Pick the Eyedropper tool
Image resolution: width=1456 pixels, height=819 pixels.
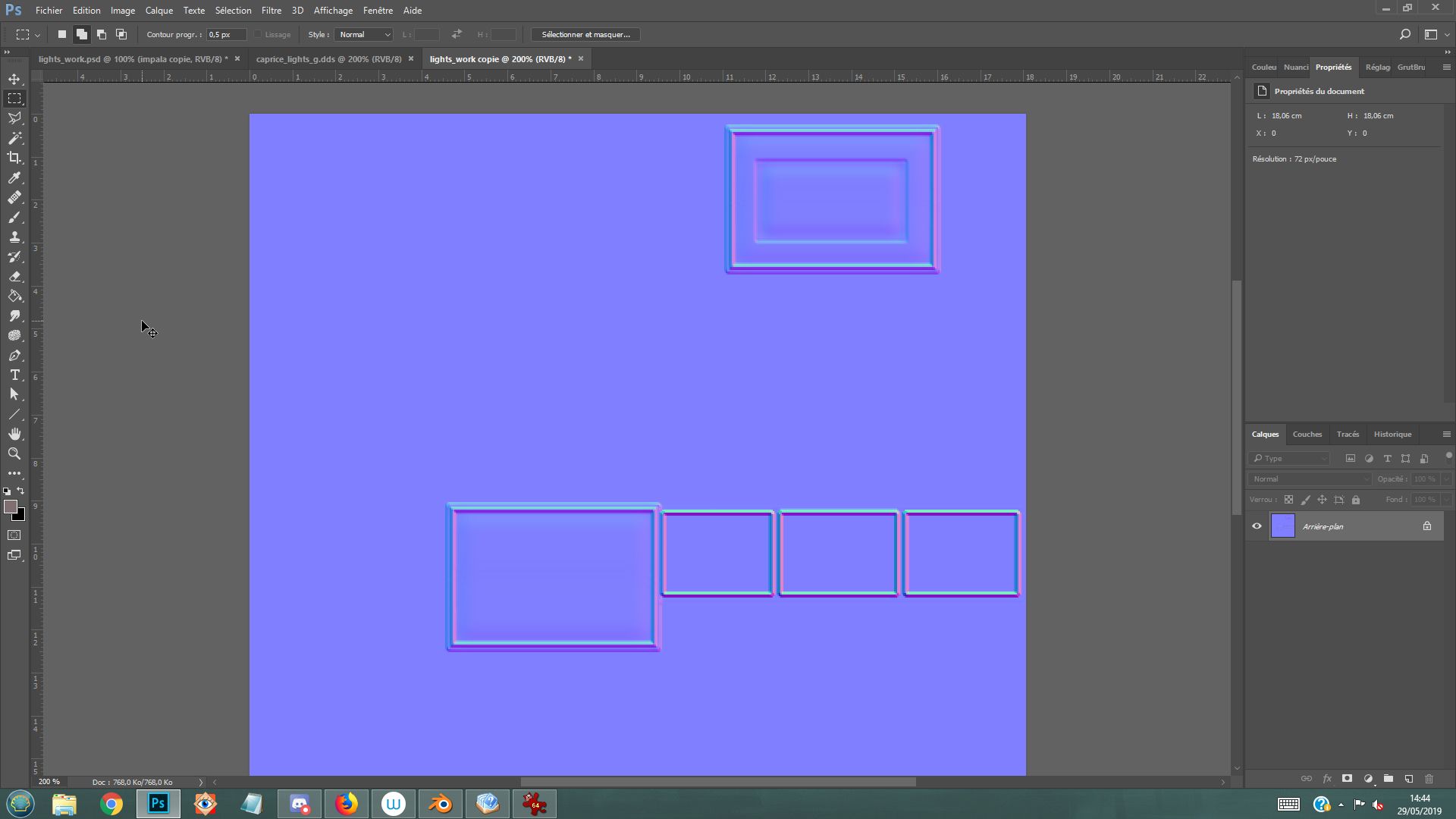click(14, 177)
